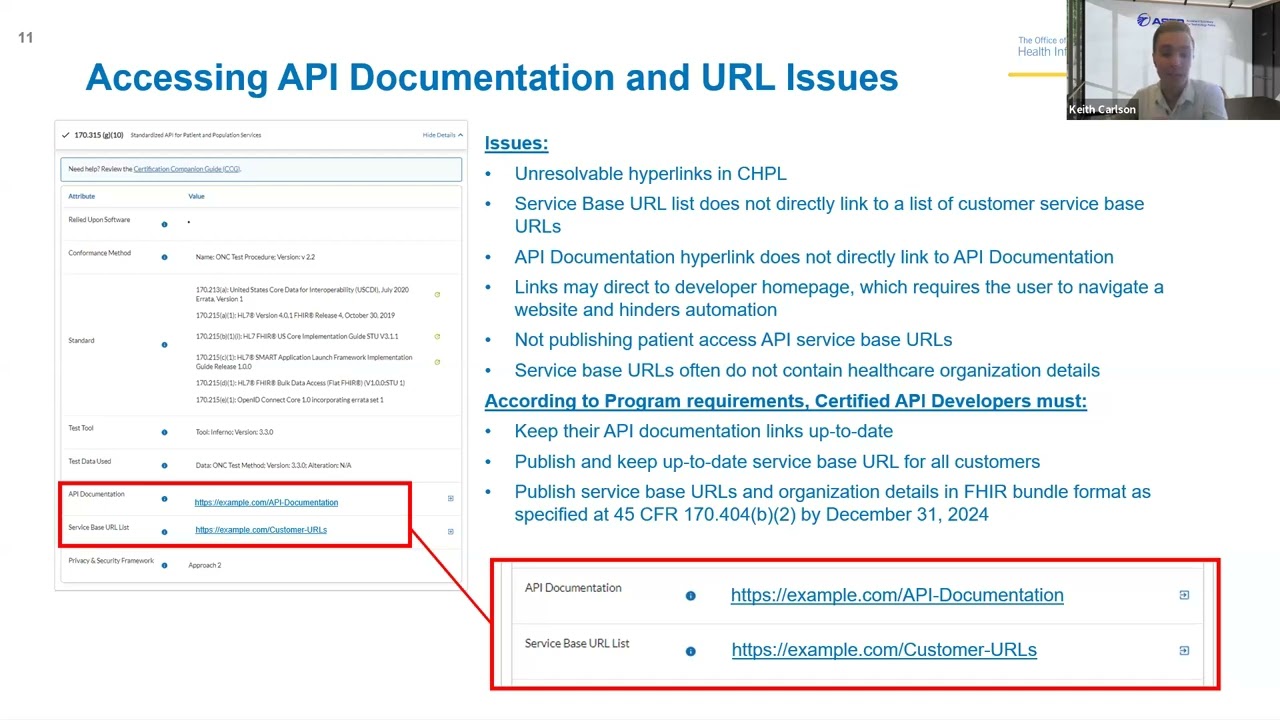Click bullet Not publishing patient access API service base URLs
This screenshot has height=720, width=1280.
click(733, 340)
